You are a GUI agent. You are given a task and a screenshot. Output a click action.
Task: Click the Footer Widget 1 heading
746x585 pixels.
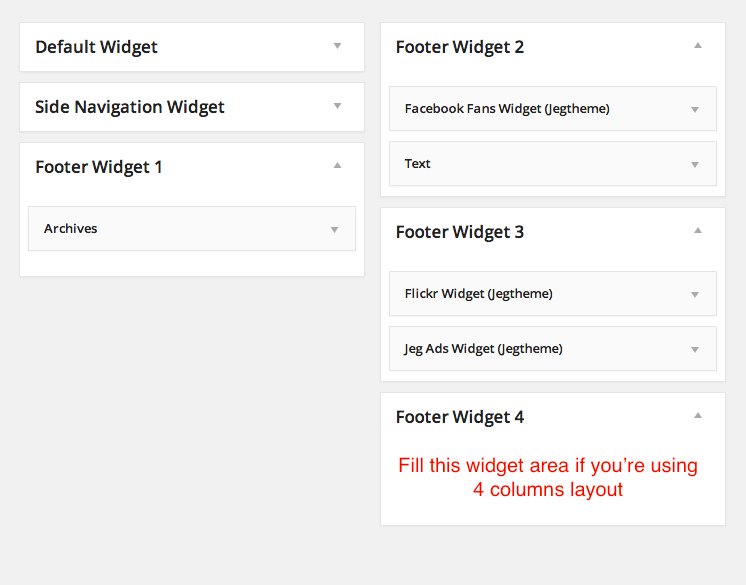coord(99,167)
